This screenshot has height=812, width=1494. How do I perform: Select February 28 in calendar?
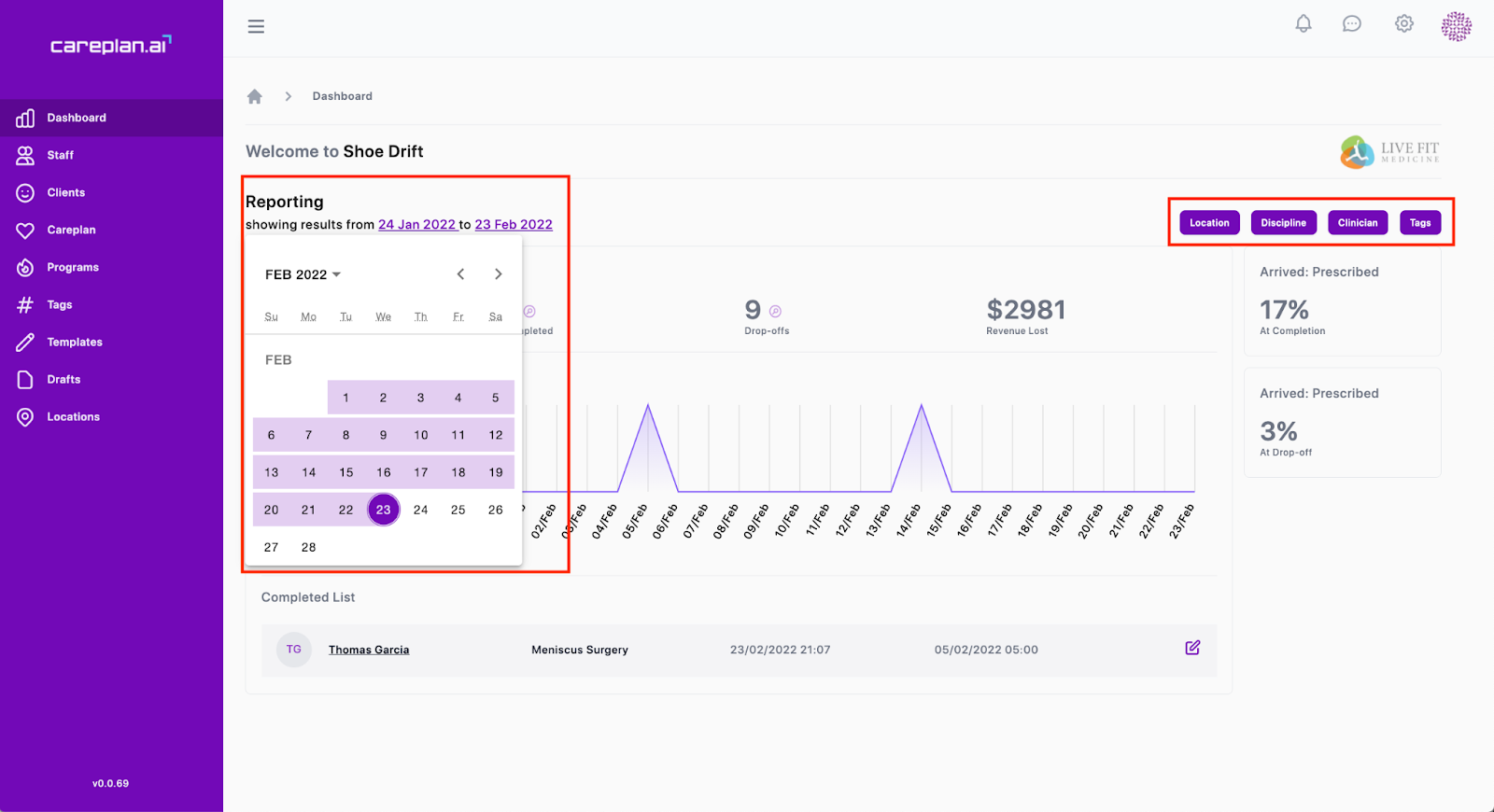(308, 547)
